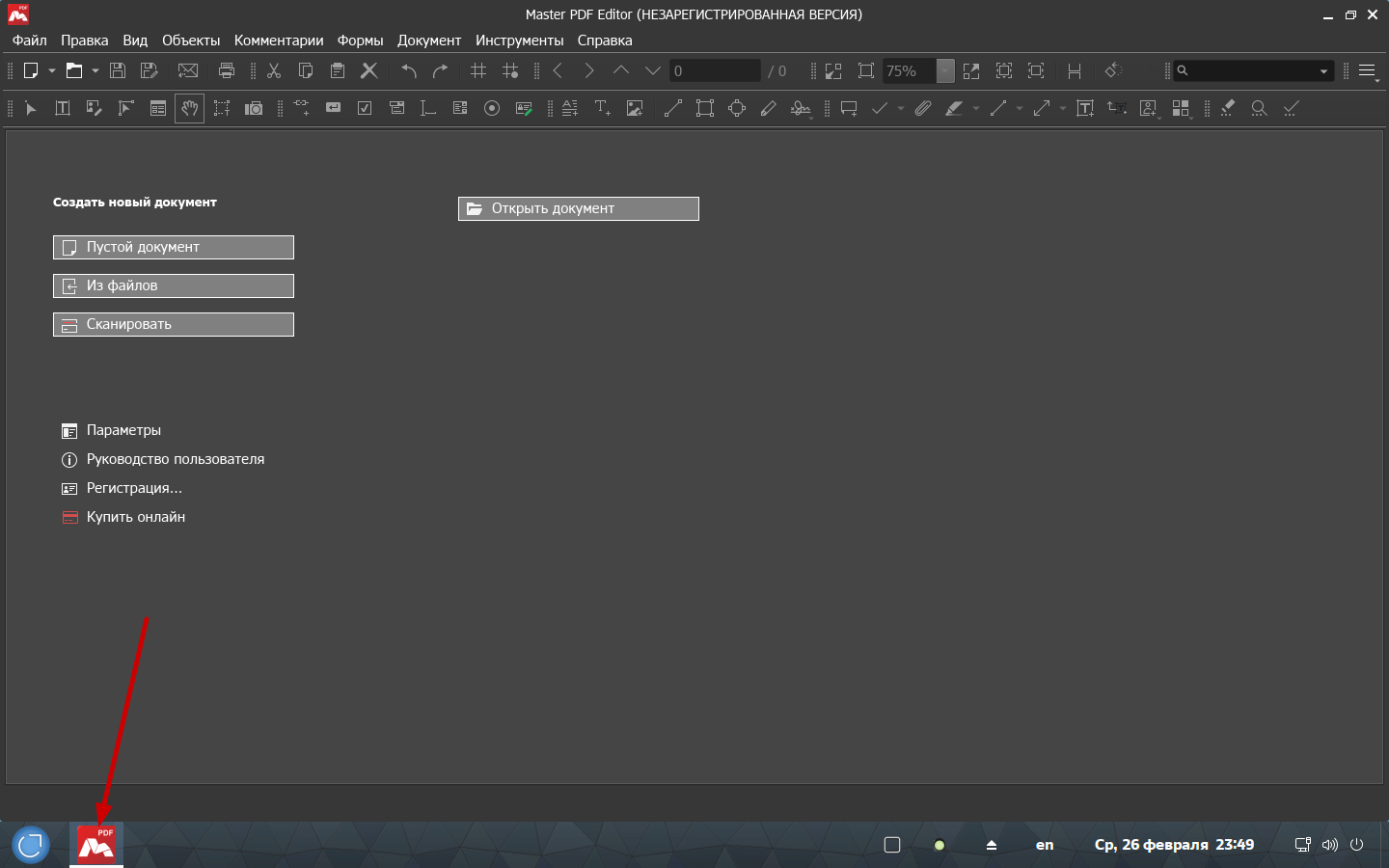This screenshot has width=1389, height=868.
Task: Select the Hand tool
Action: coord(189,108)
